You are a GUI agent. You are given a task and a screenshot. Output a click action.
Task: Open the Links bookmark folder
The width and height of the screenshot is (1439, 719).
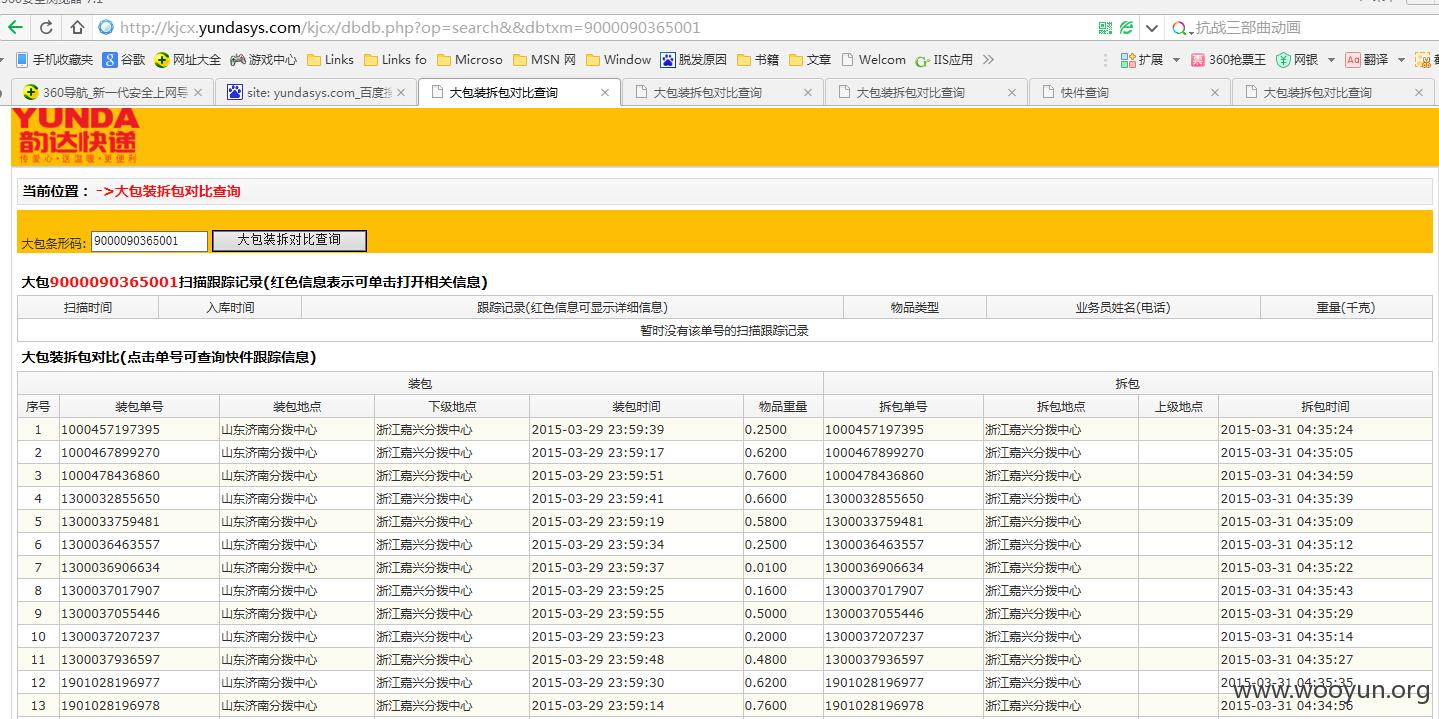331,60
